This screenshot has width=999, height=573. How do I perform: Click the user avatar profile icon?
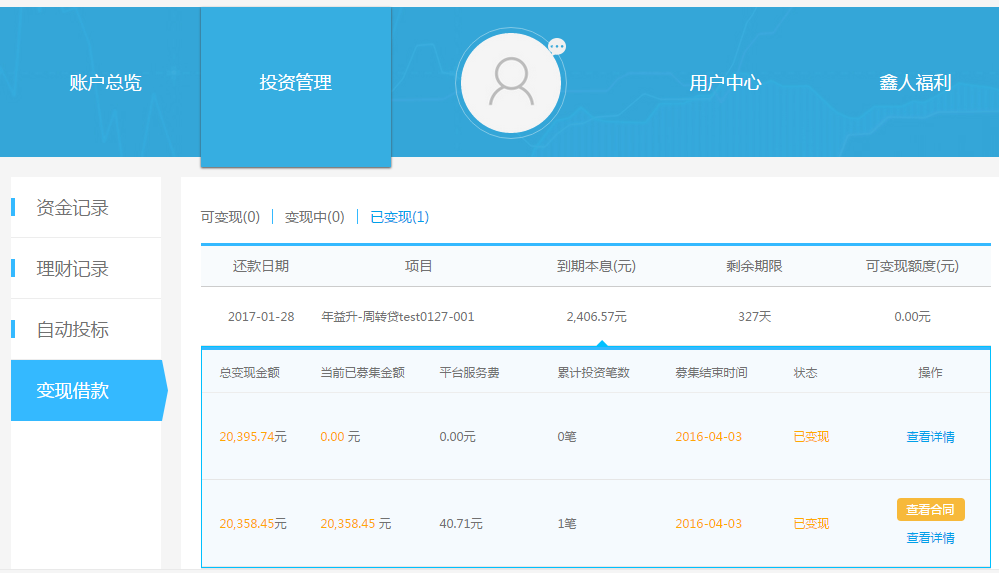[x=511, y=83]
